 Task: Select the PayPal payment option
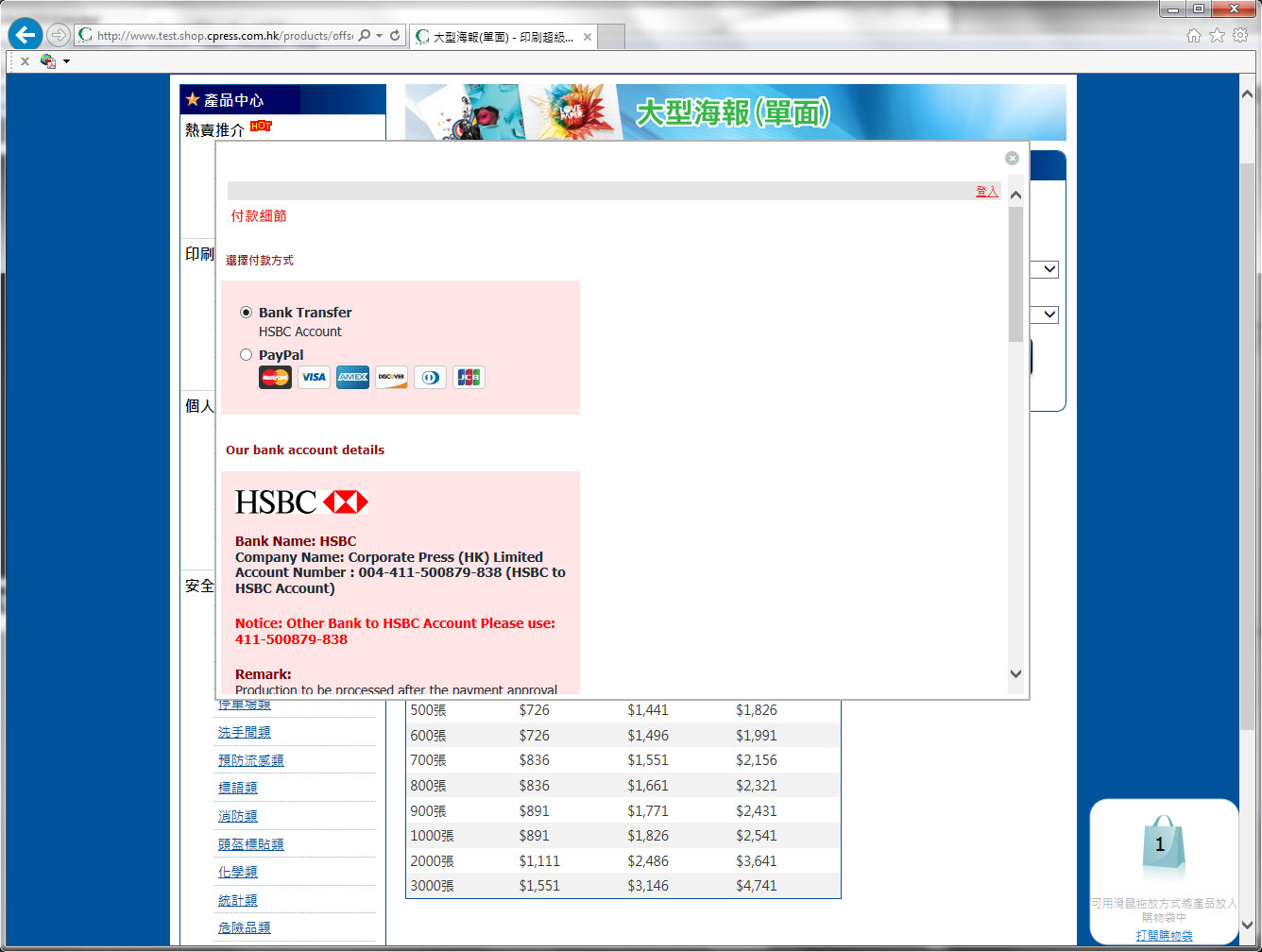pyautogui.click(x=247, y=355)
